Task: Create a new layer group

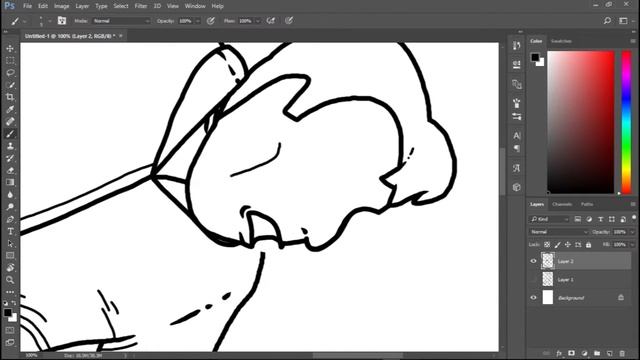Action: [x=597, y=353]
